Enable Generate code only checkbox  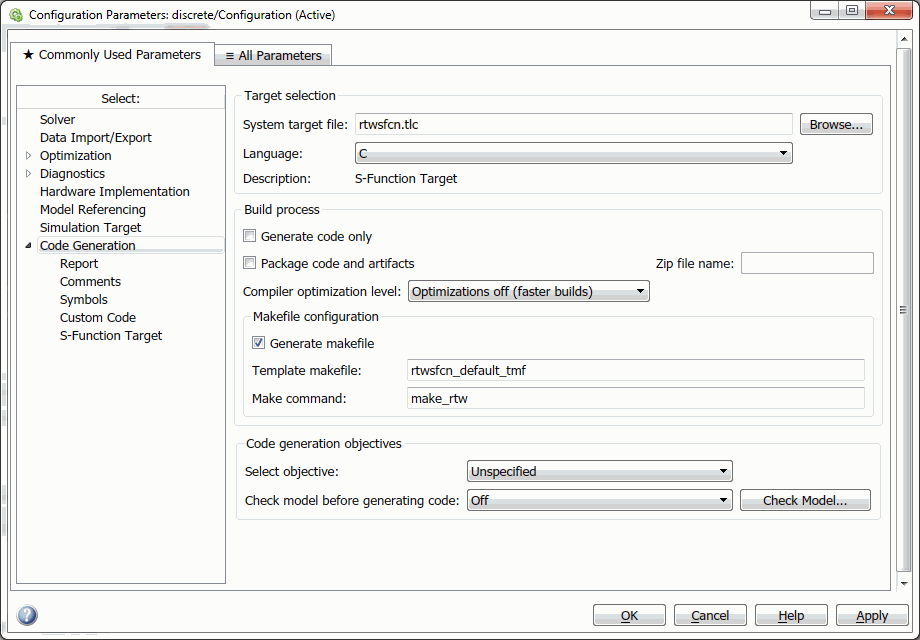coord(249,236)
